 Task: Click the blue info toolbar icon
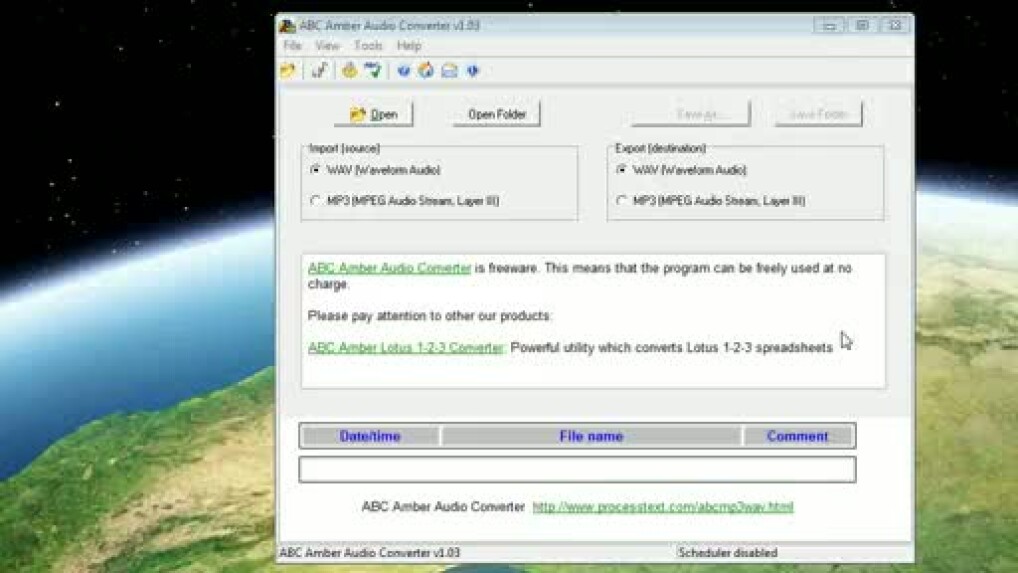pos(472,71)
